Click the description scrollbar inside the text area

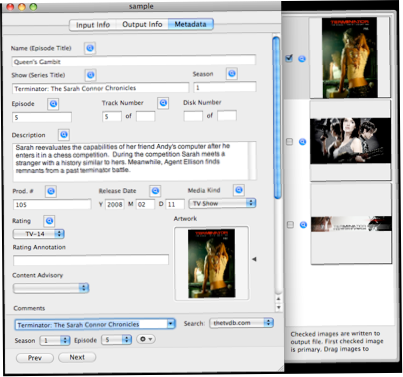pos(253,161)
